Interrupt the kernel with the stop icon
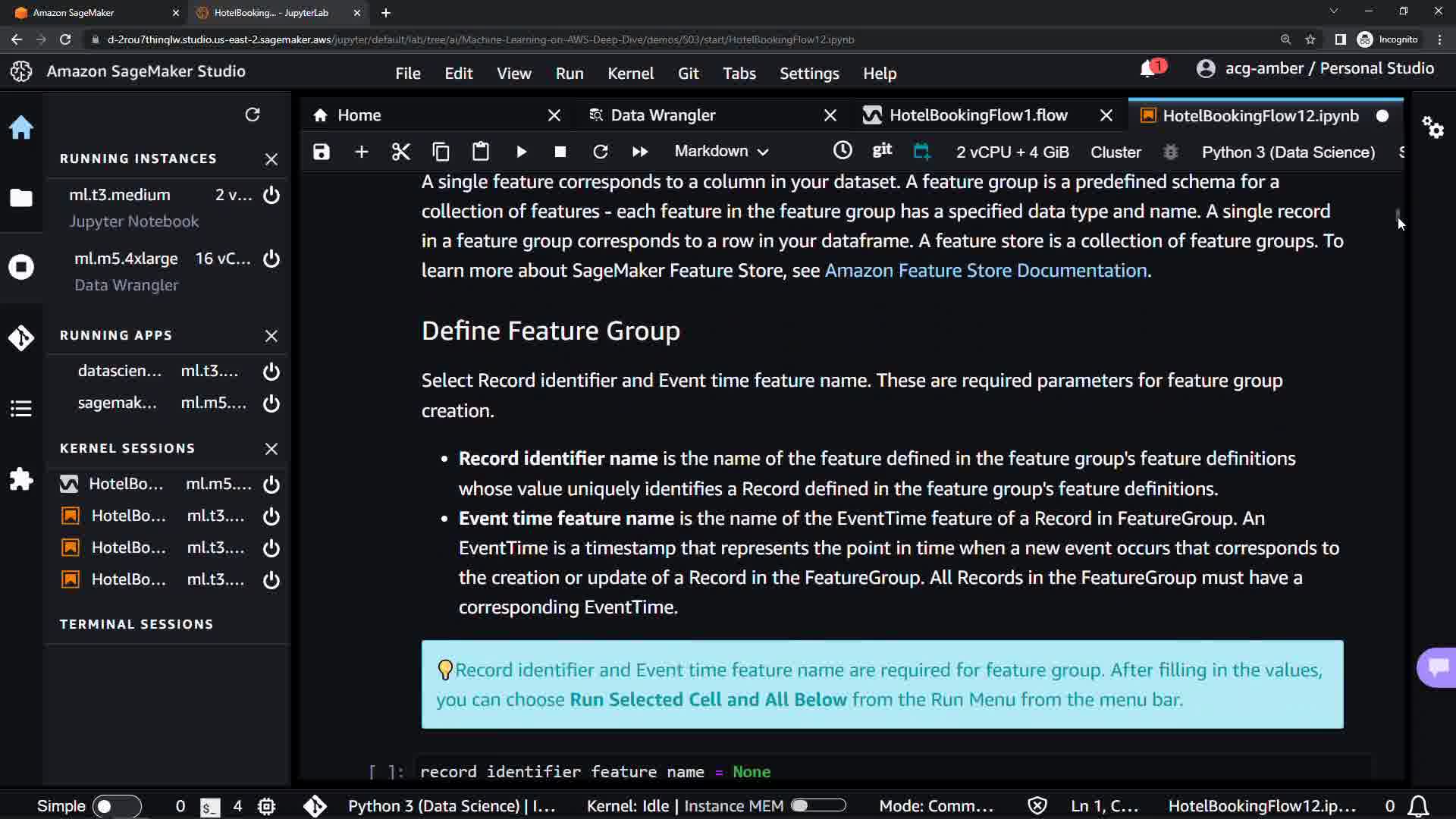The width and height of the screenshot is (1456, 819). click(x=560, y=152)
